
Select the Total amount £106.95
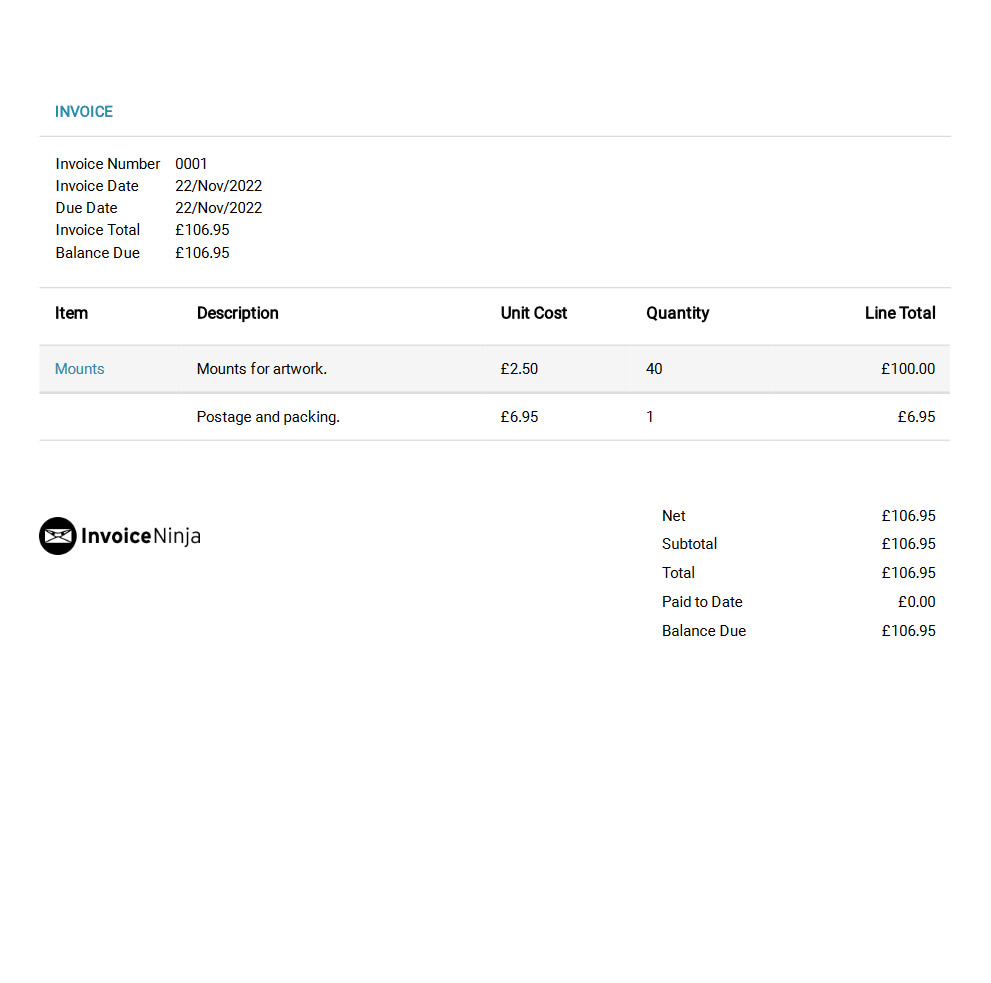pos(908,573)
